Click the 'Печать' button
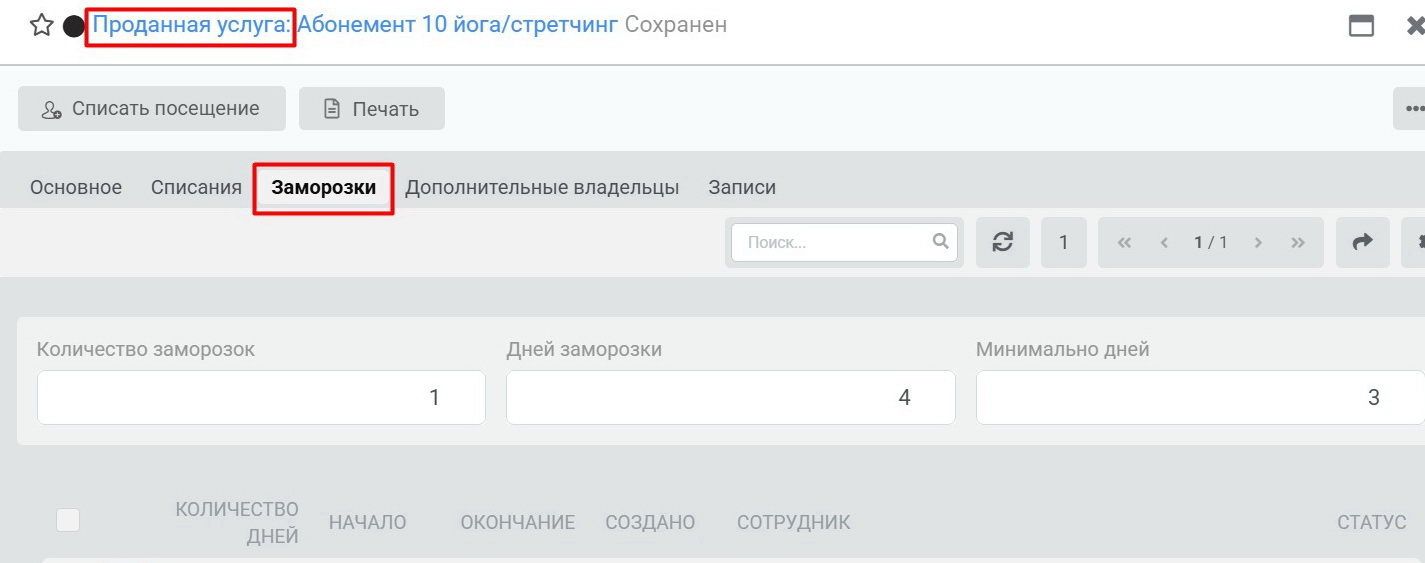 tap(371, 108)
